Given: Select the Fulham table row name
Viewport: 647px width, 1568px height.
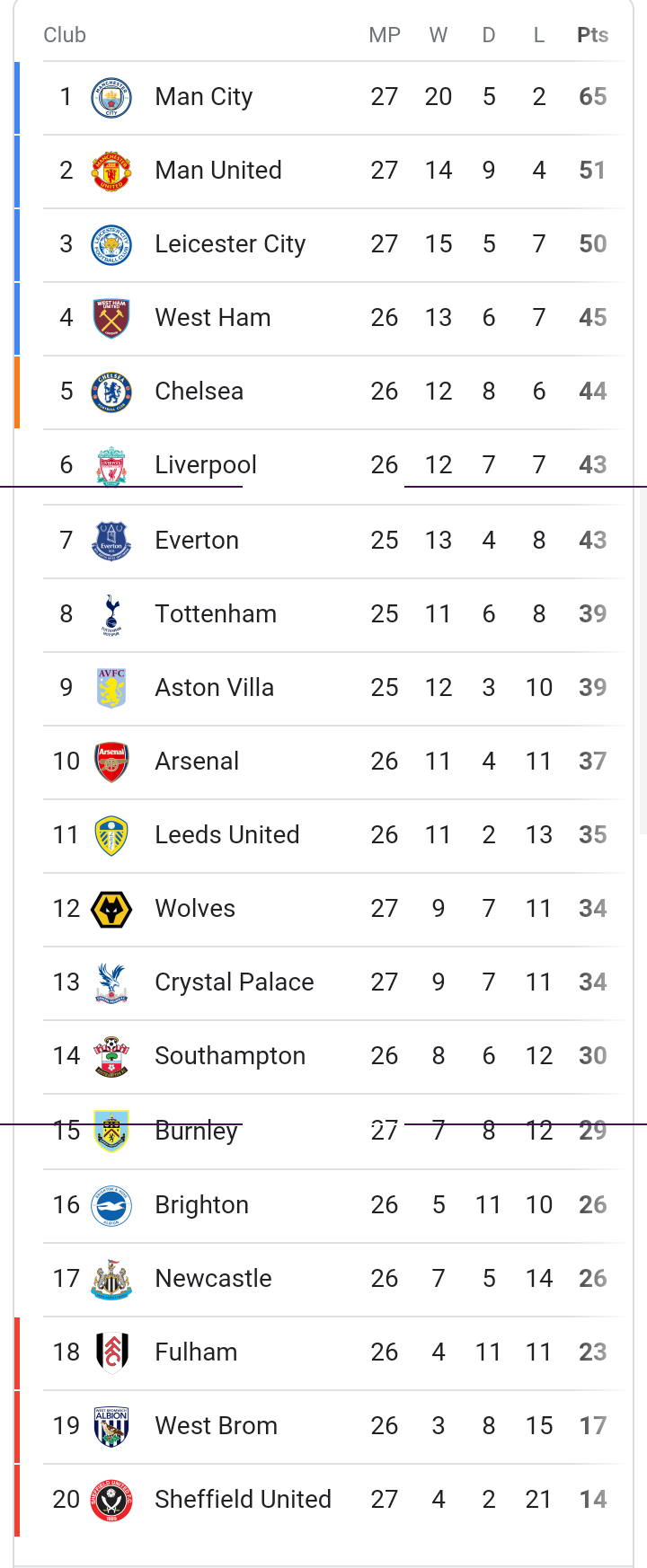Looking at the screenshot, I should [x=196, y=1352].
